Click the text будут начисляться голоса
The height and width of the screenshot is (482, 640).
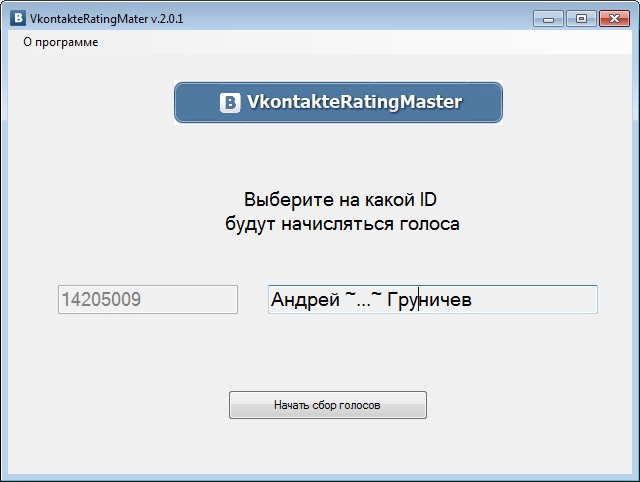(342, 224)
